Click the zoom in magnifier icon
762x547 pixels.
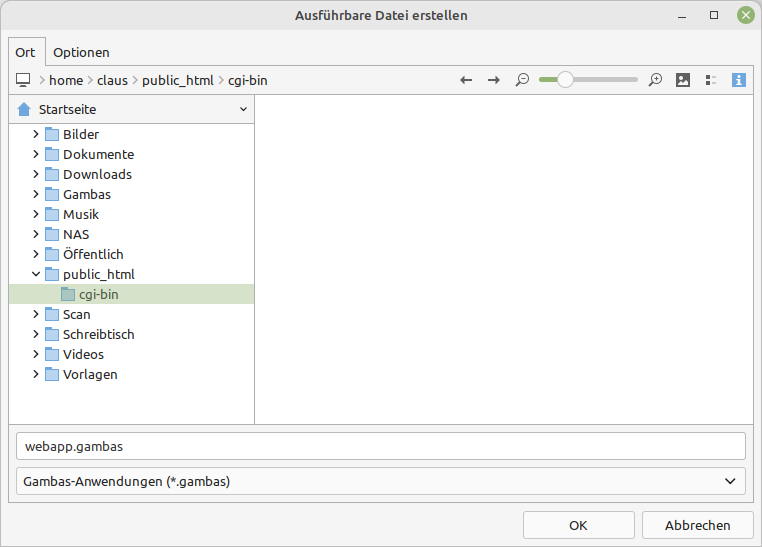(x=655, y=80)
